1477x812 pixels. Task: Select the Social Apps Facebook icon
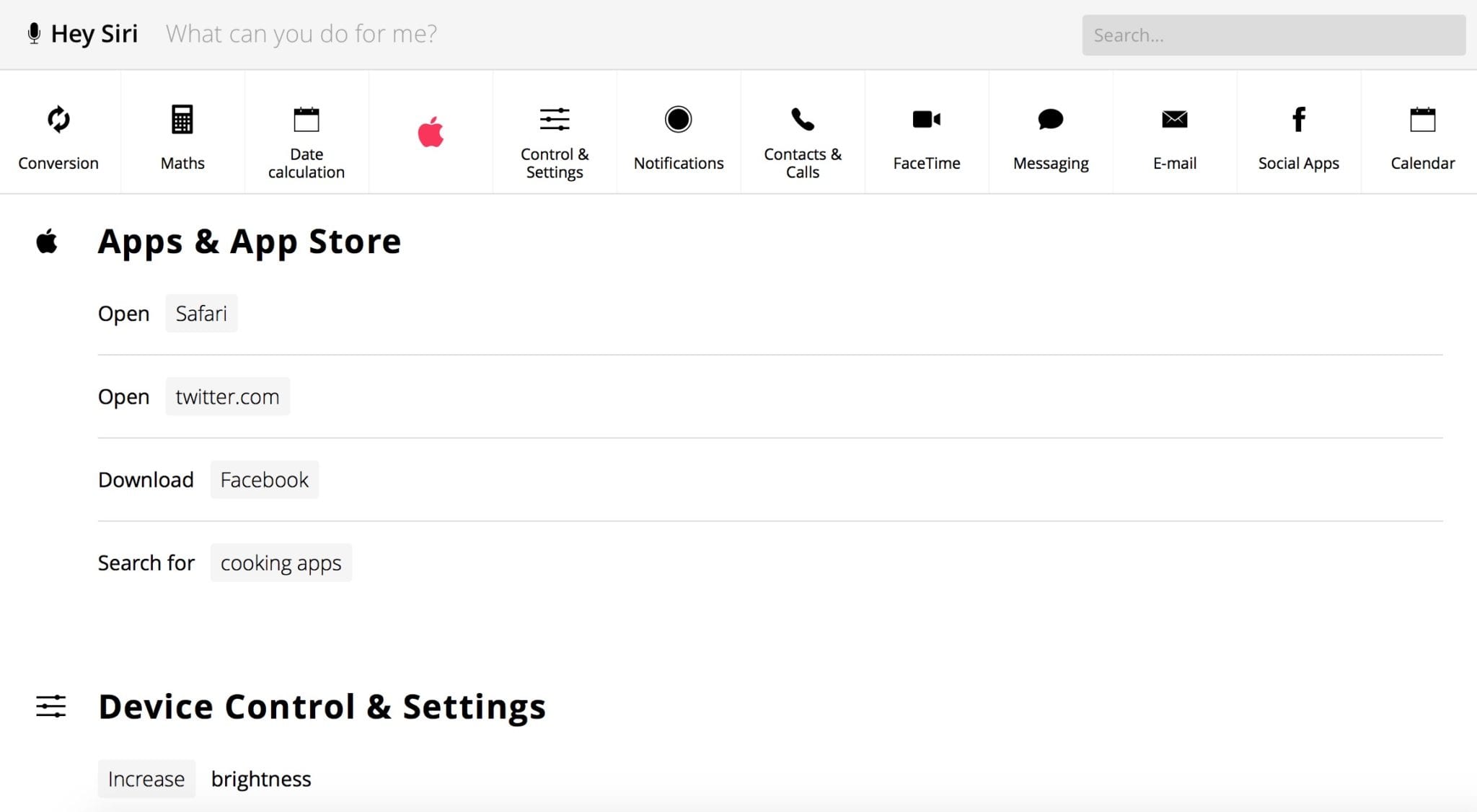pyautogui.click(x=1299, y=119)
